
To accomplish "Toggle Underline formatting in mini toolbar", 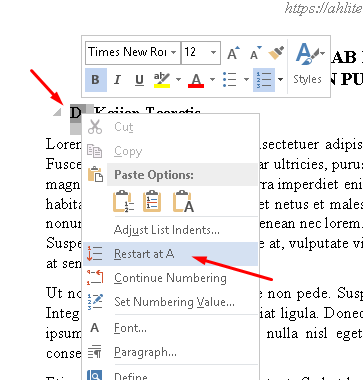I will (x=139, y=80).
